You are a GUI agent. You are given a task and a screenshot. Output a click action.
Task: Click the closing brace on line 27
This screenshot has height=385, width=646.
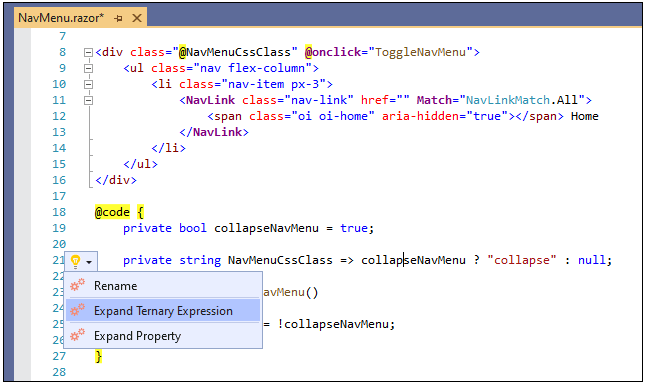(x=98, y=357)
